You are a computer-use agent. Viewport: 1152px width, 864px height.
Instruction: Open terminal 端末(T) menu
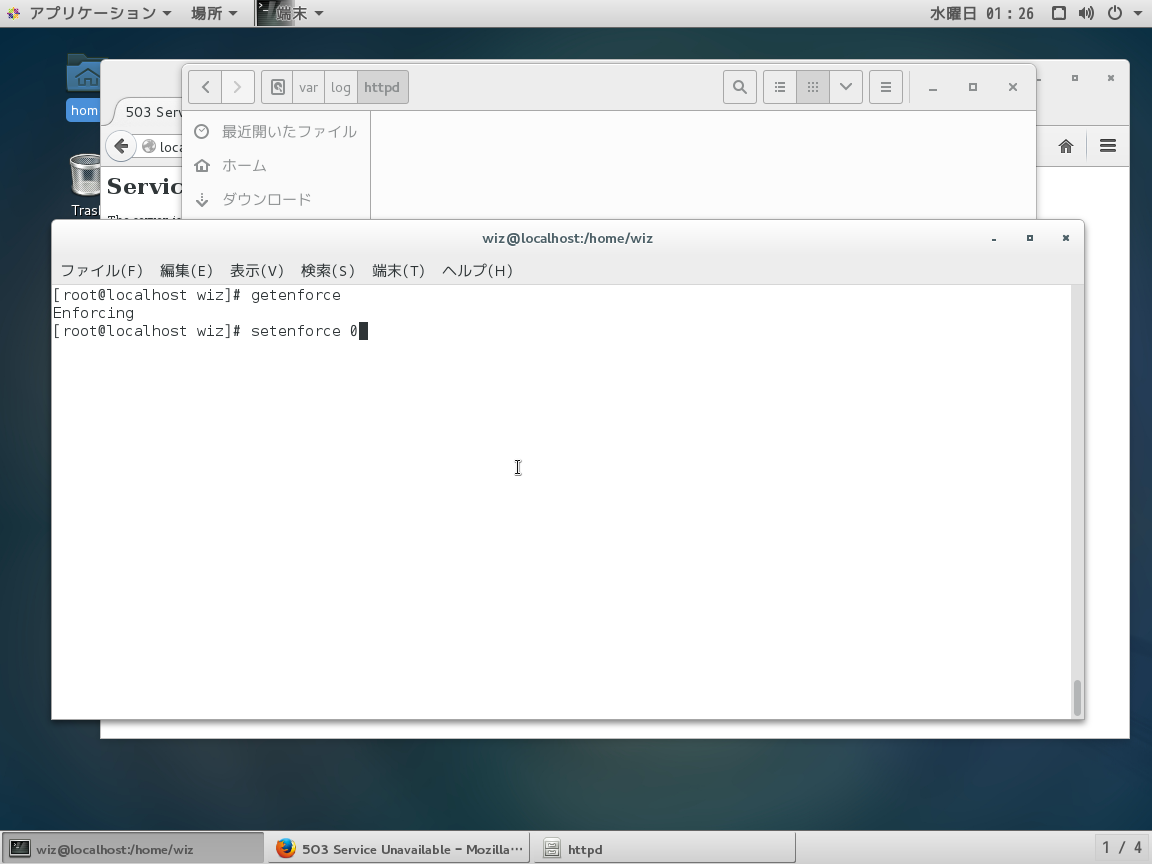(398, 271)
